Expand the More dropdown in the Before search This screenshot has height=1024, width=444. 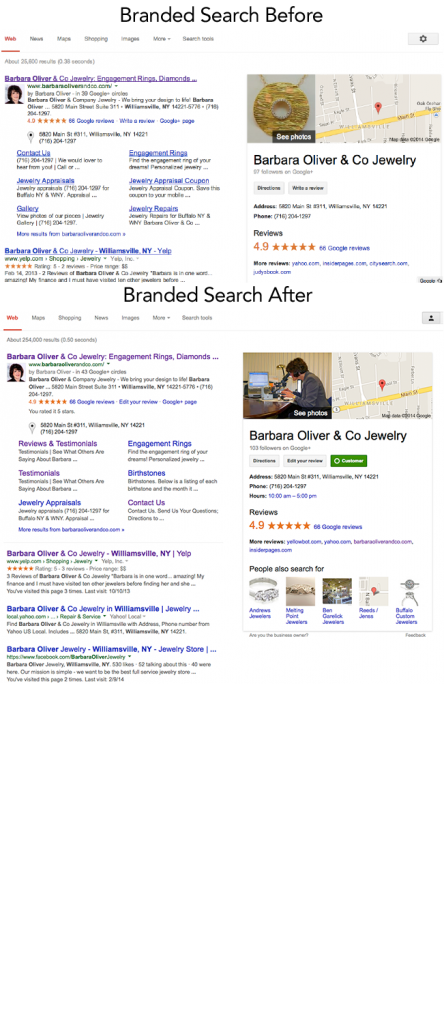(x=162, y=39)
